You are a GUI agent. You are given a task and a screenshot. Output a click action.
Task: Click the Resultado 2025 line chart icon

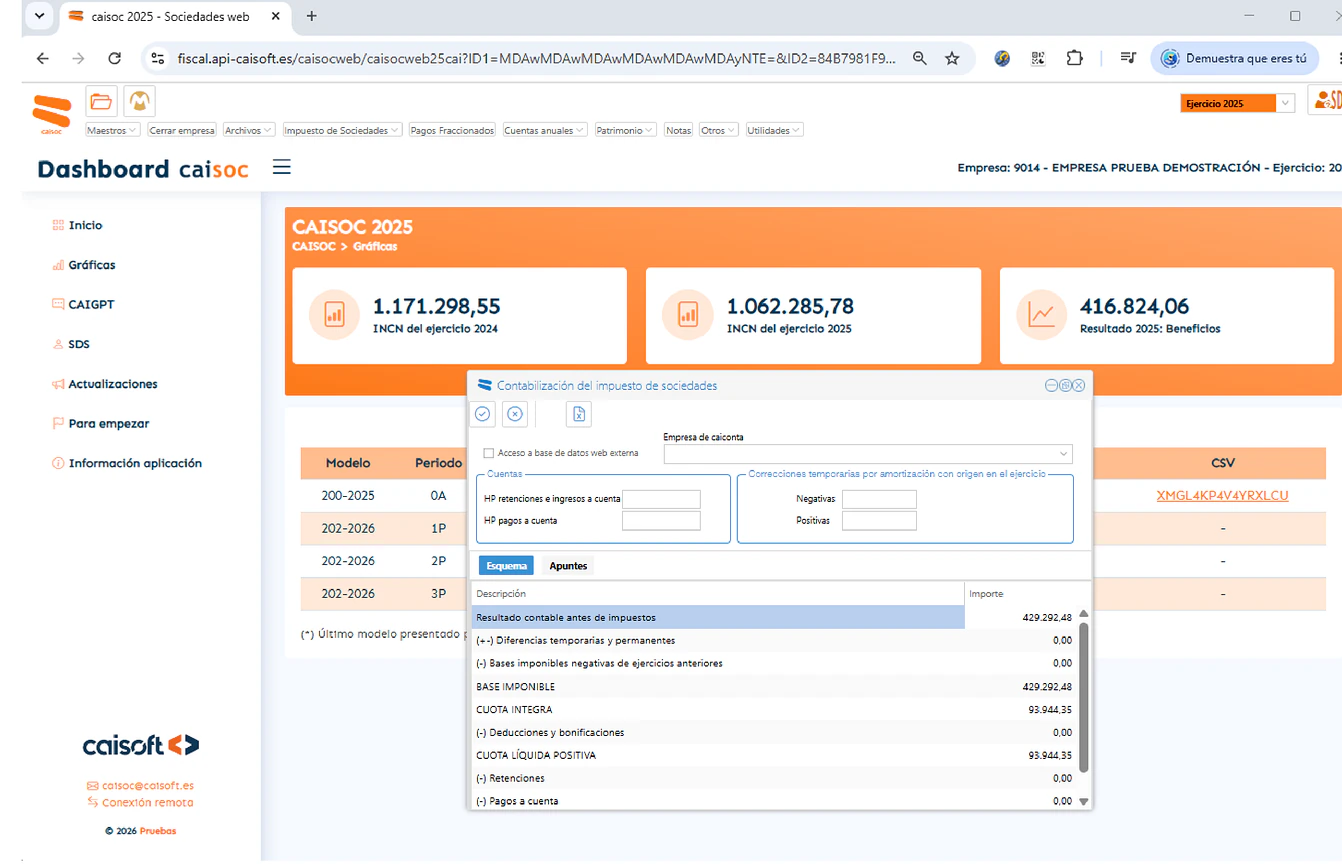[1042, 315]
